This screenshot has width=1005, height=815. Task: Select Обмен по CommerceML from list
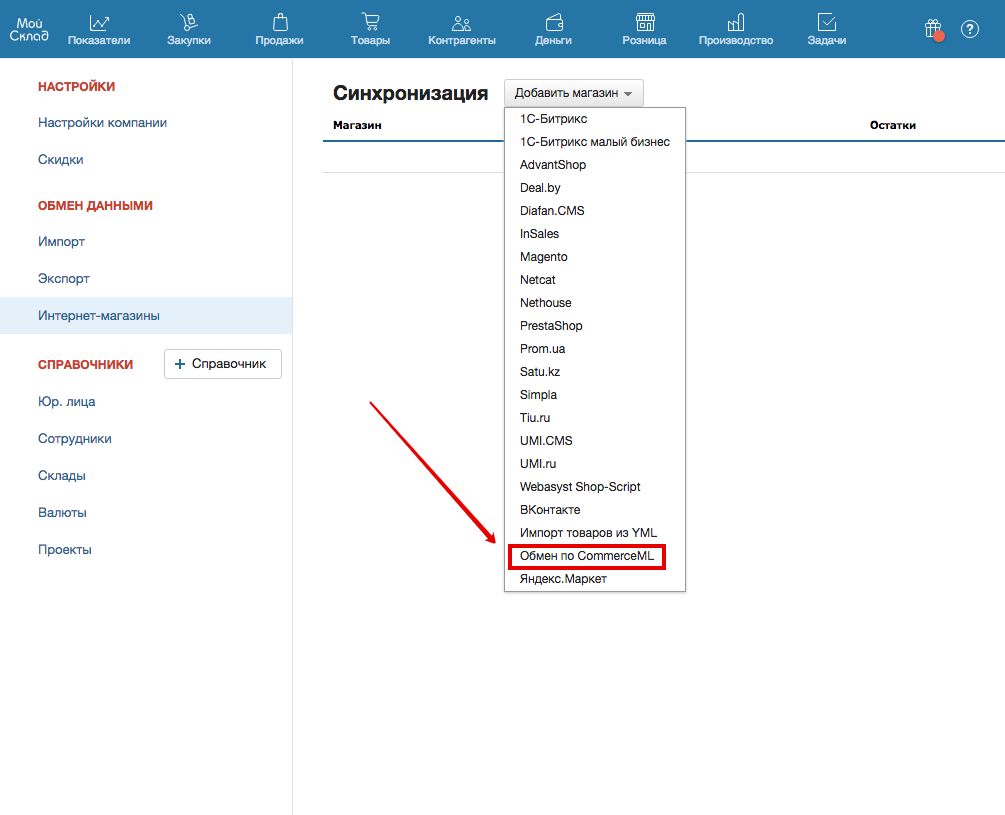click(586, 556)
